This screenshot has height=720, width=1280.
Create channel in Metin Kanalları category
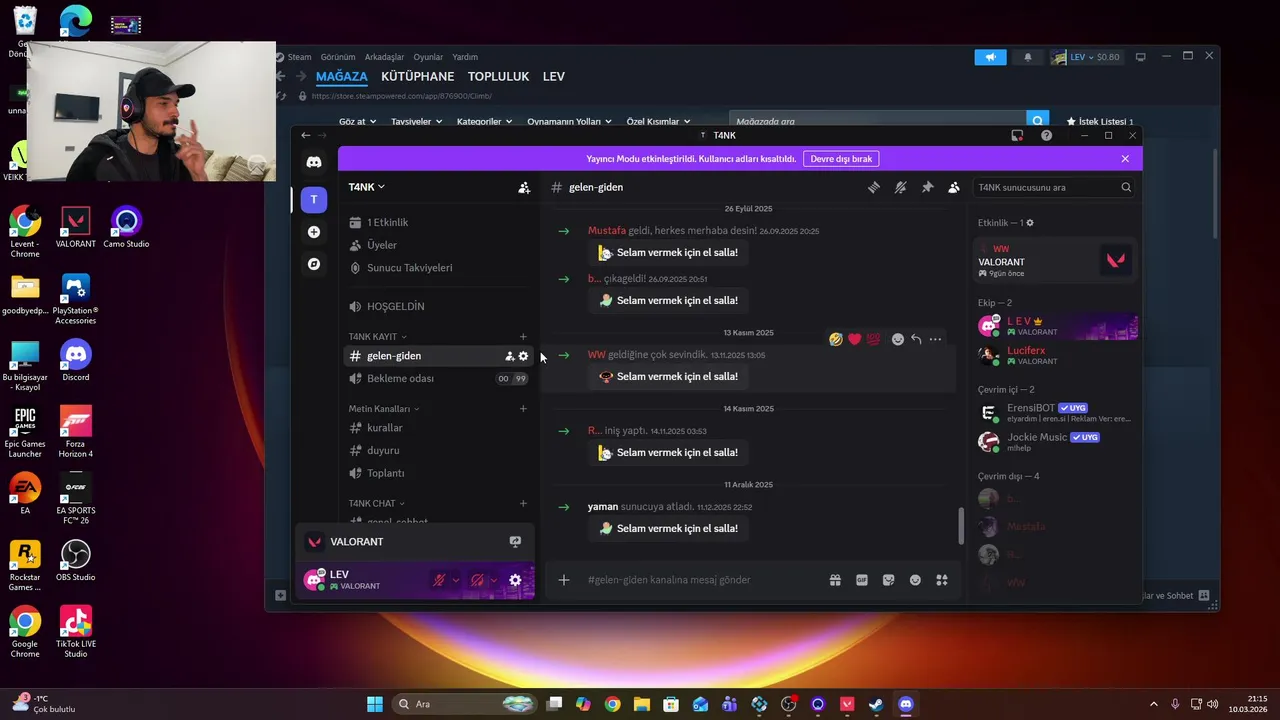pyautogui.click(x=523, y=409)
